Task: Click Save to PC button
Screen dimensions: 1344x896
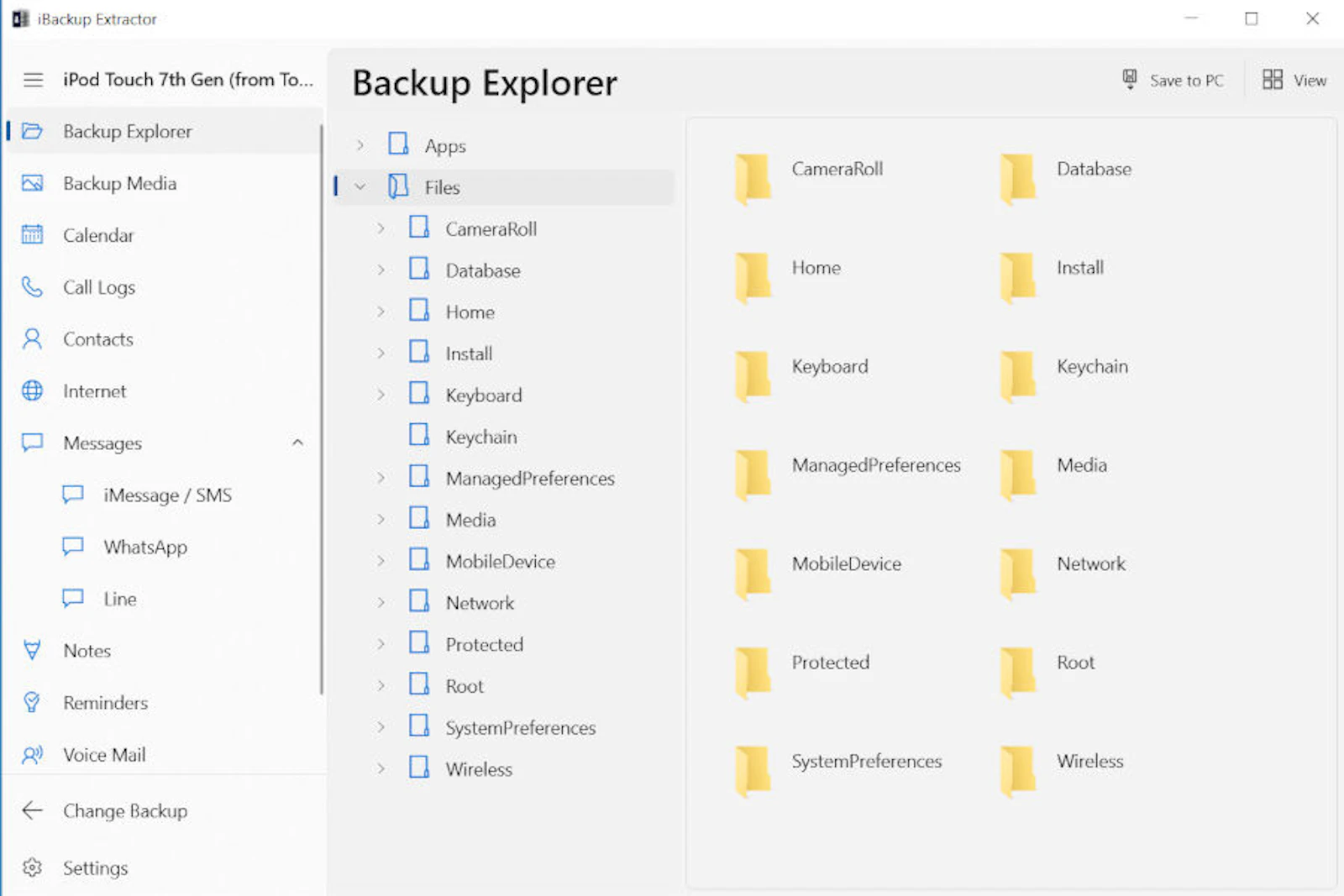Action: pyautogui.click(x=1173, y=80)
